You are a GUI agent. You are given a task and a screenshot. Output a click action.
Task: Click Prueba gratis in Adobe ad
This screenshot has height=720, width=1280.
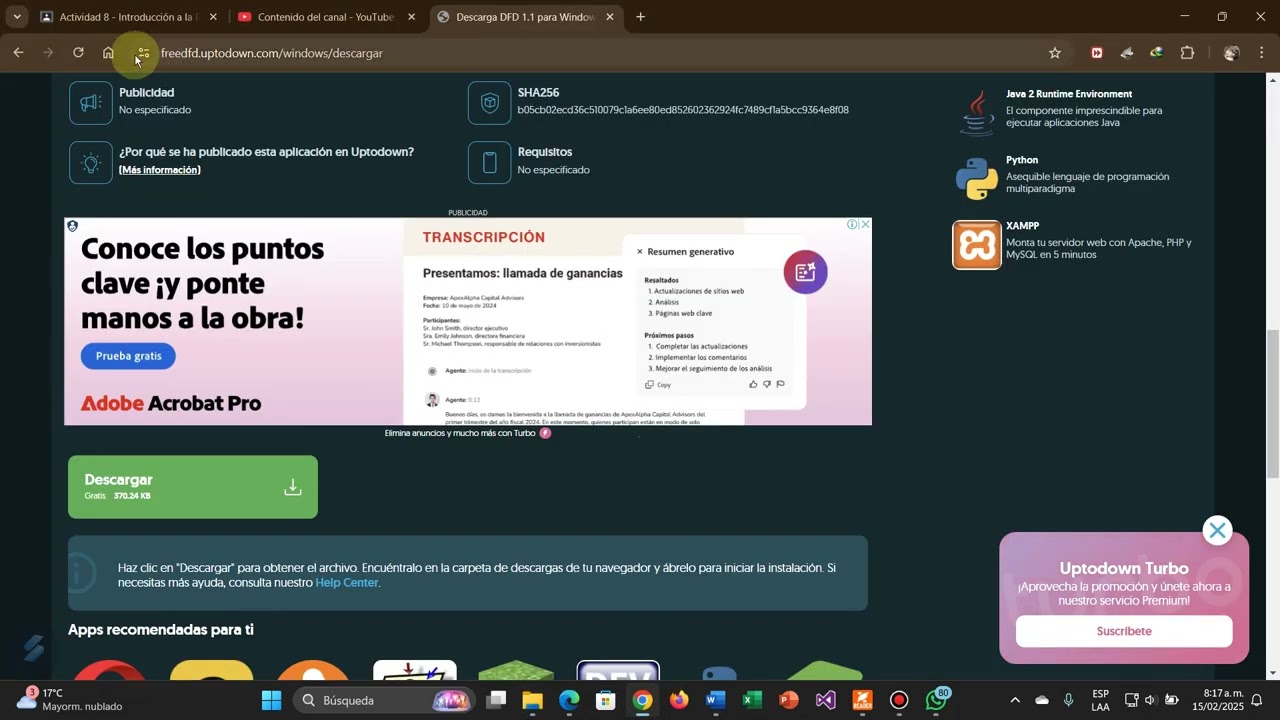click(128, 356)
